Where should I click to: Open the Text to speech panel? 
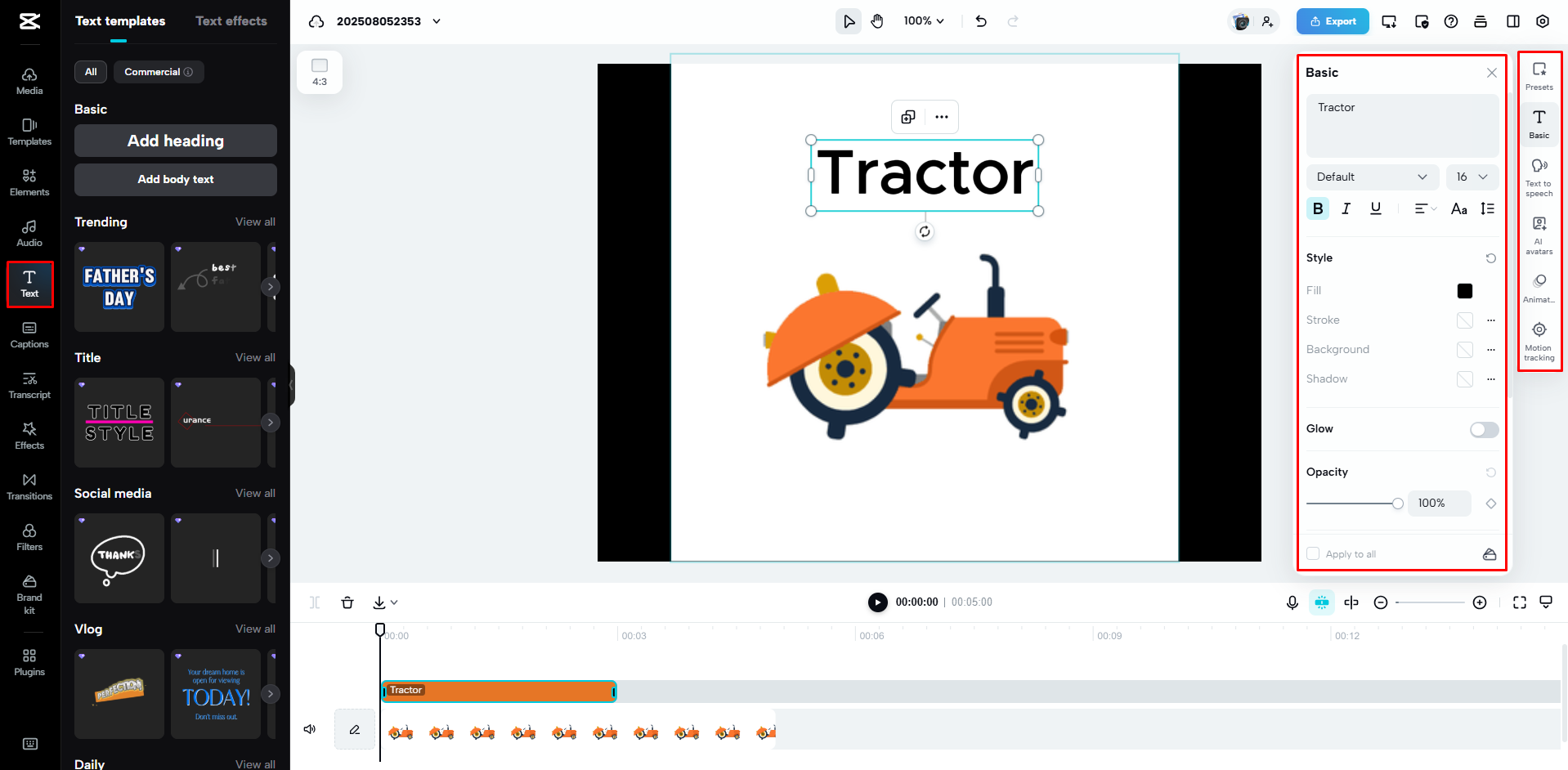coord(1539,176)
